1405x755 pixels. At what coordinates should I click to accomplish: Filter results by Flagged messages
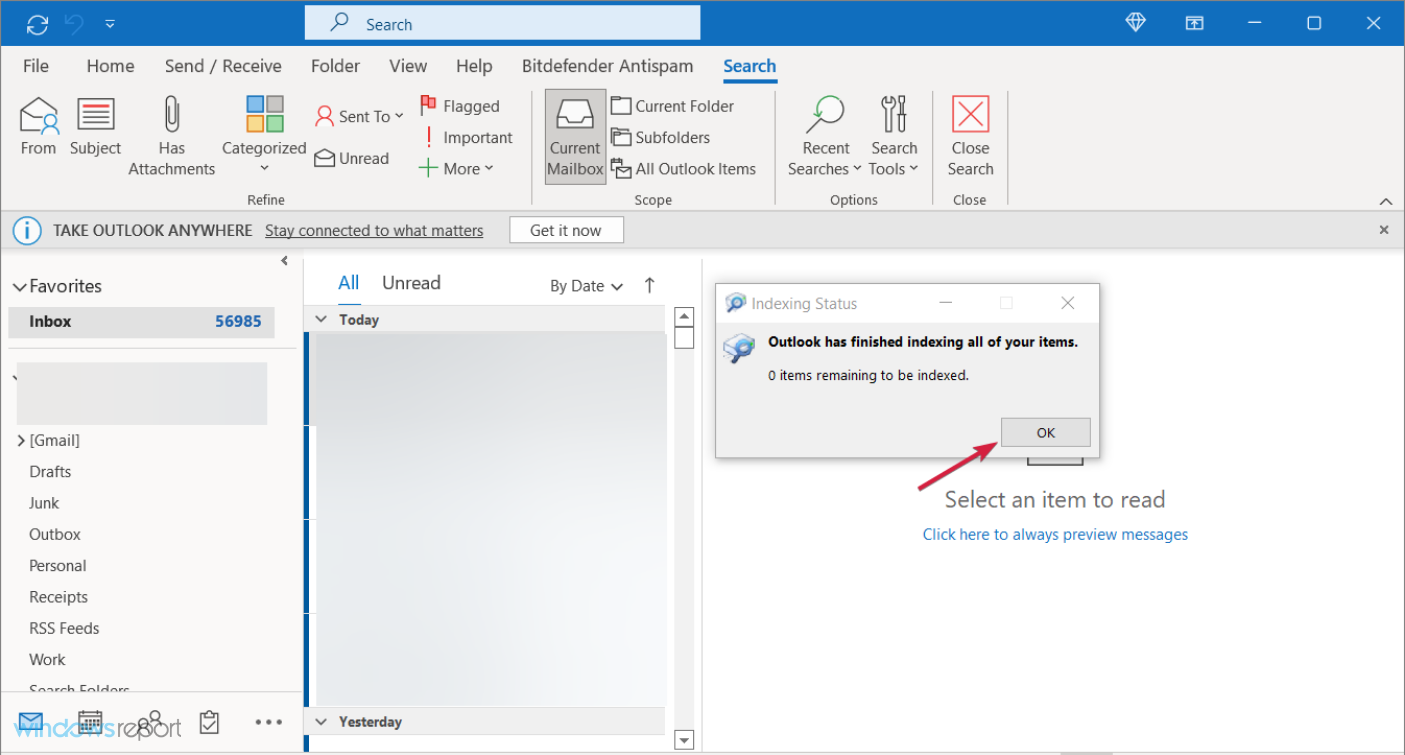tap(461, 105)
